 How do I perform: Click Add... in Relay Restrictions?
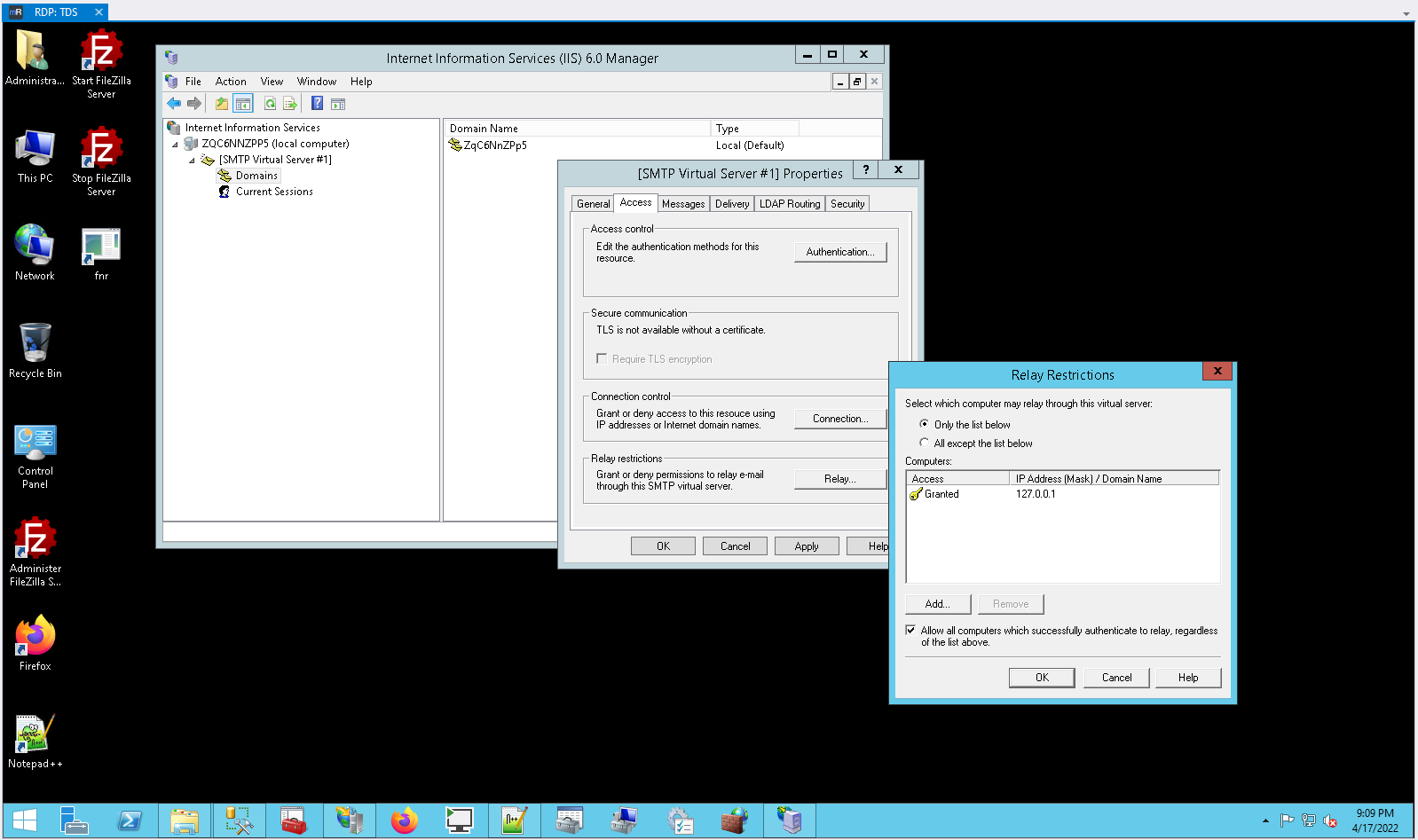(x=938, y=604)
